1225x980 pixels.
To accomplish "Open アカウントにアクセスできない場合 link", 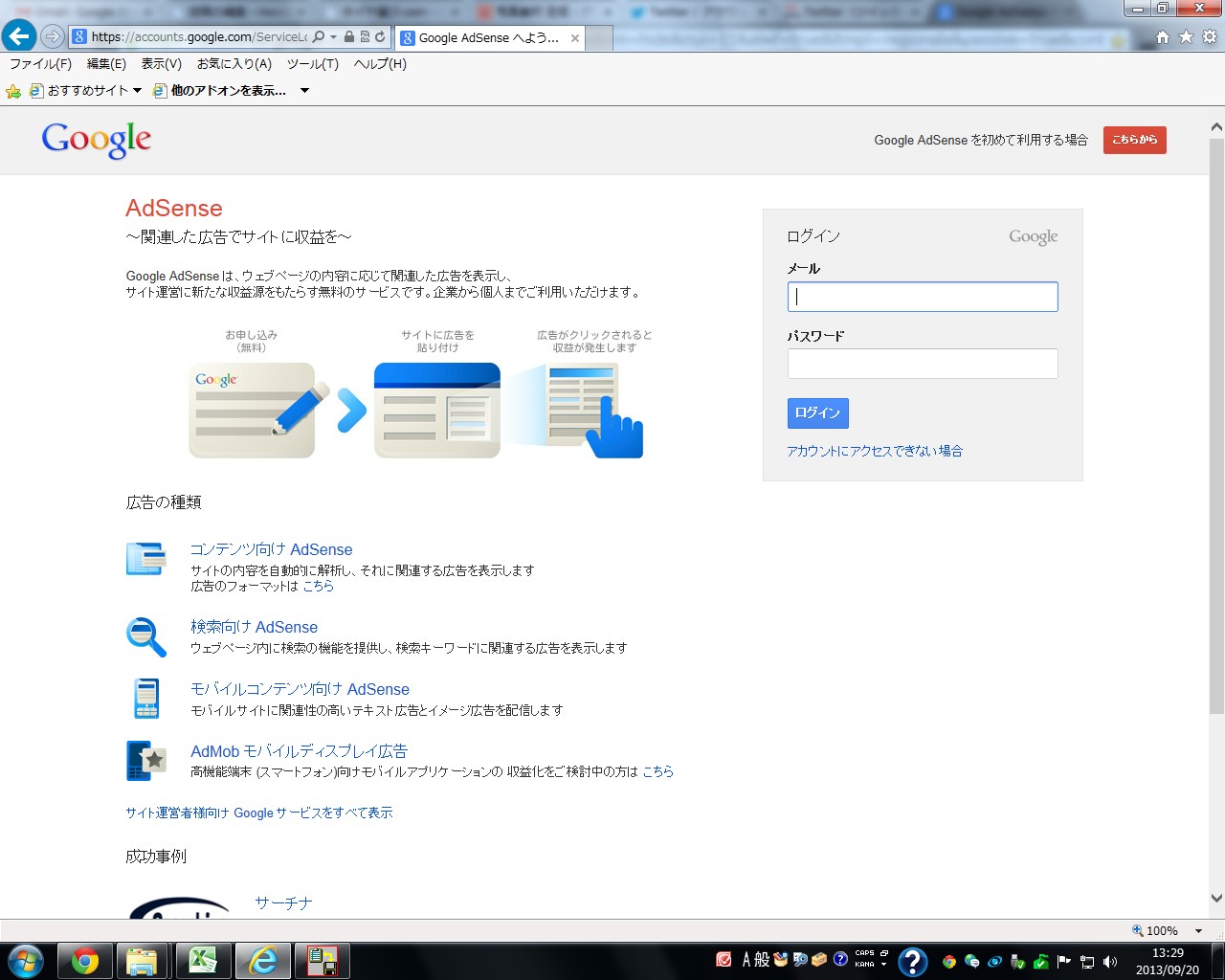I will tap(875, 451).
